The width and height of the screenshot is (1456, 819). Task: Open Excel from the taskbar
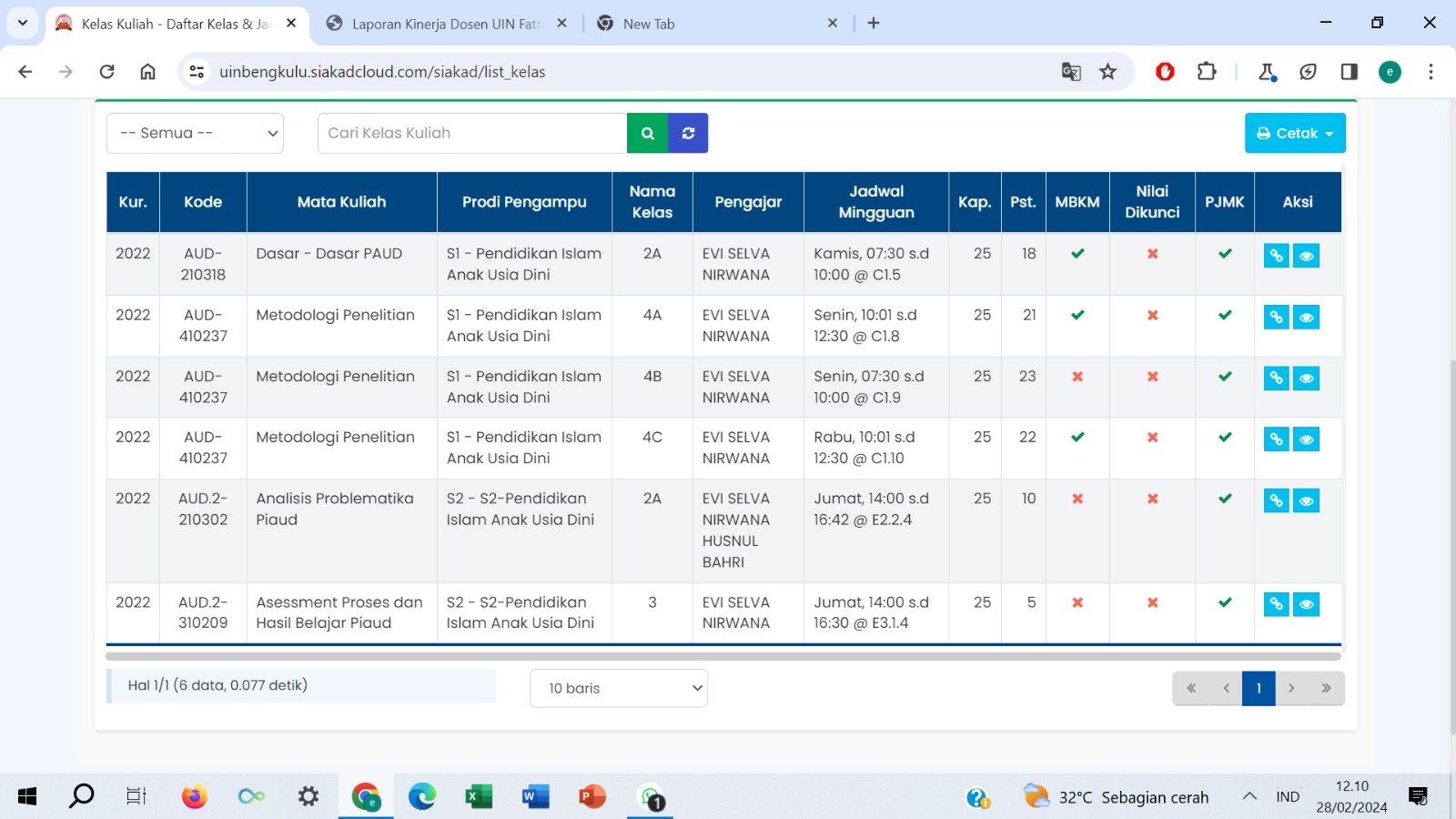tap(478, 797)
